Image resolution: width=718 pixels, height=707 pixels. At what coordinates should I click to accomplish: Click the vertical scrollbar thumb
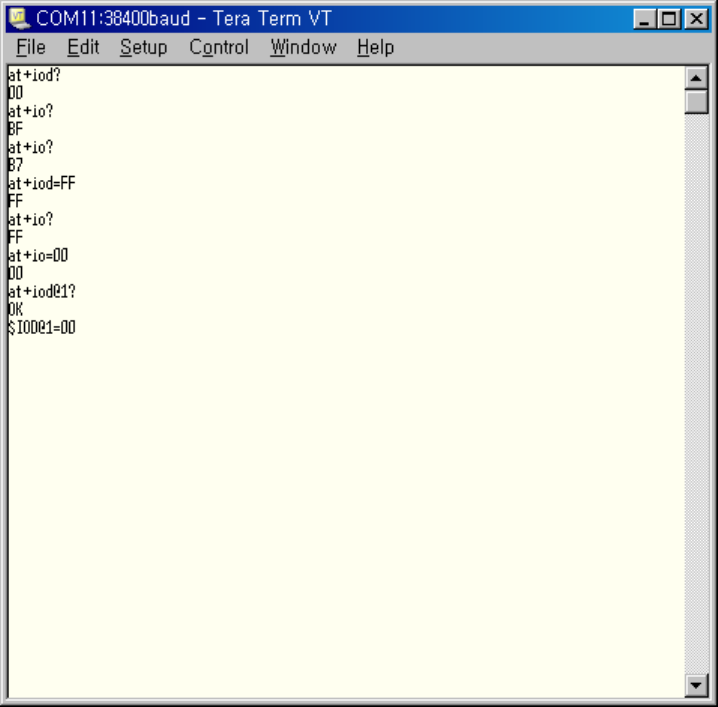click(696, 102)
